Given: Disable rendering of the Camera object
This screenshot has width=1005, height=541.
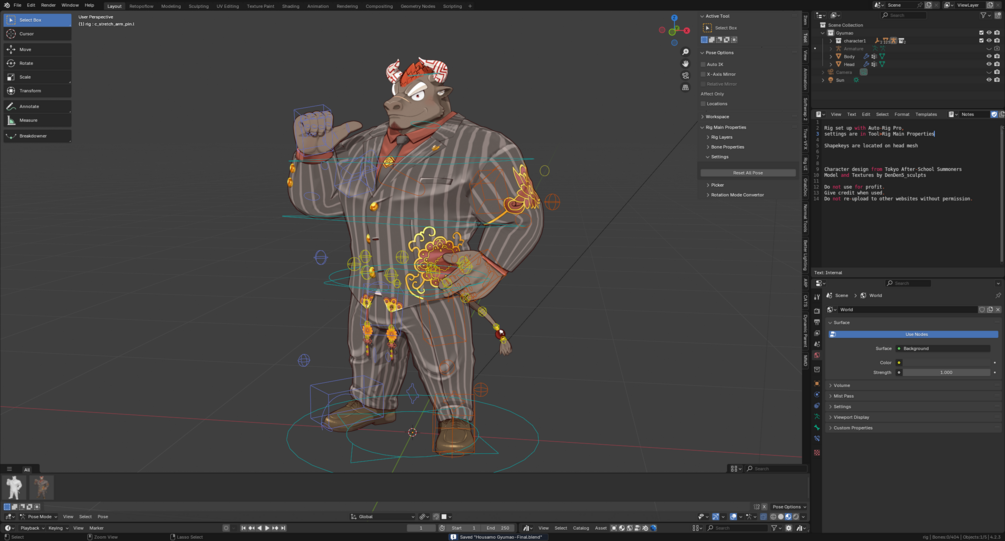Looking at the screenshot, I should pos(997,72).
